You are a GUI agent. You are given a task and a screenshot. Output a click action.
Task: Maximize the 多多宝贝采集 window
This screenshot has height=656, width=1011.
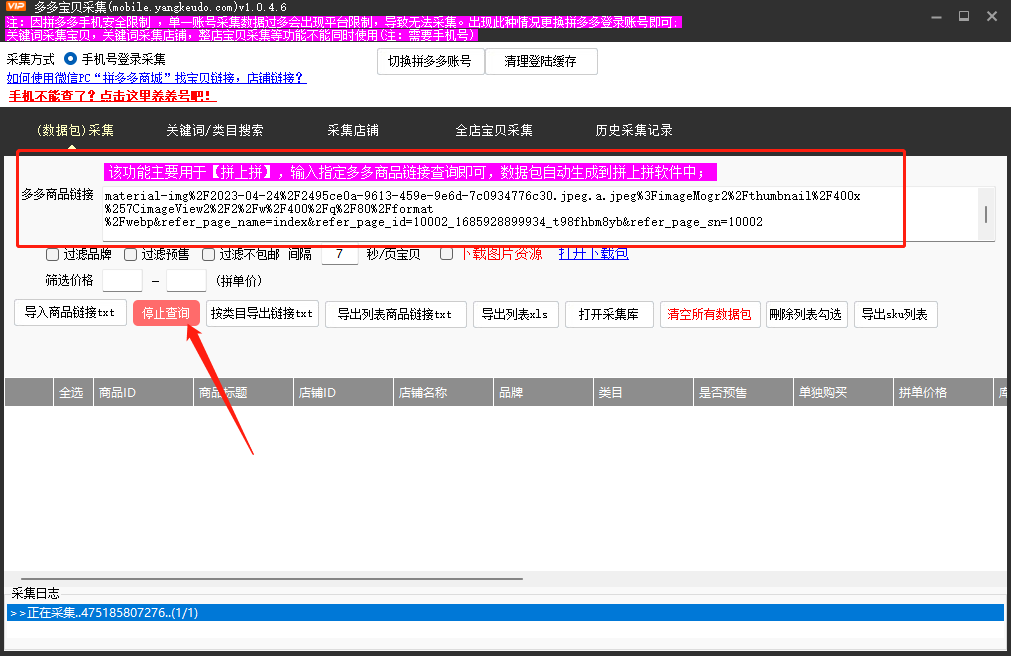[964, 17]
